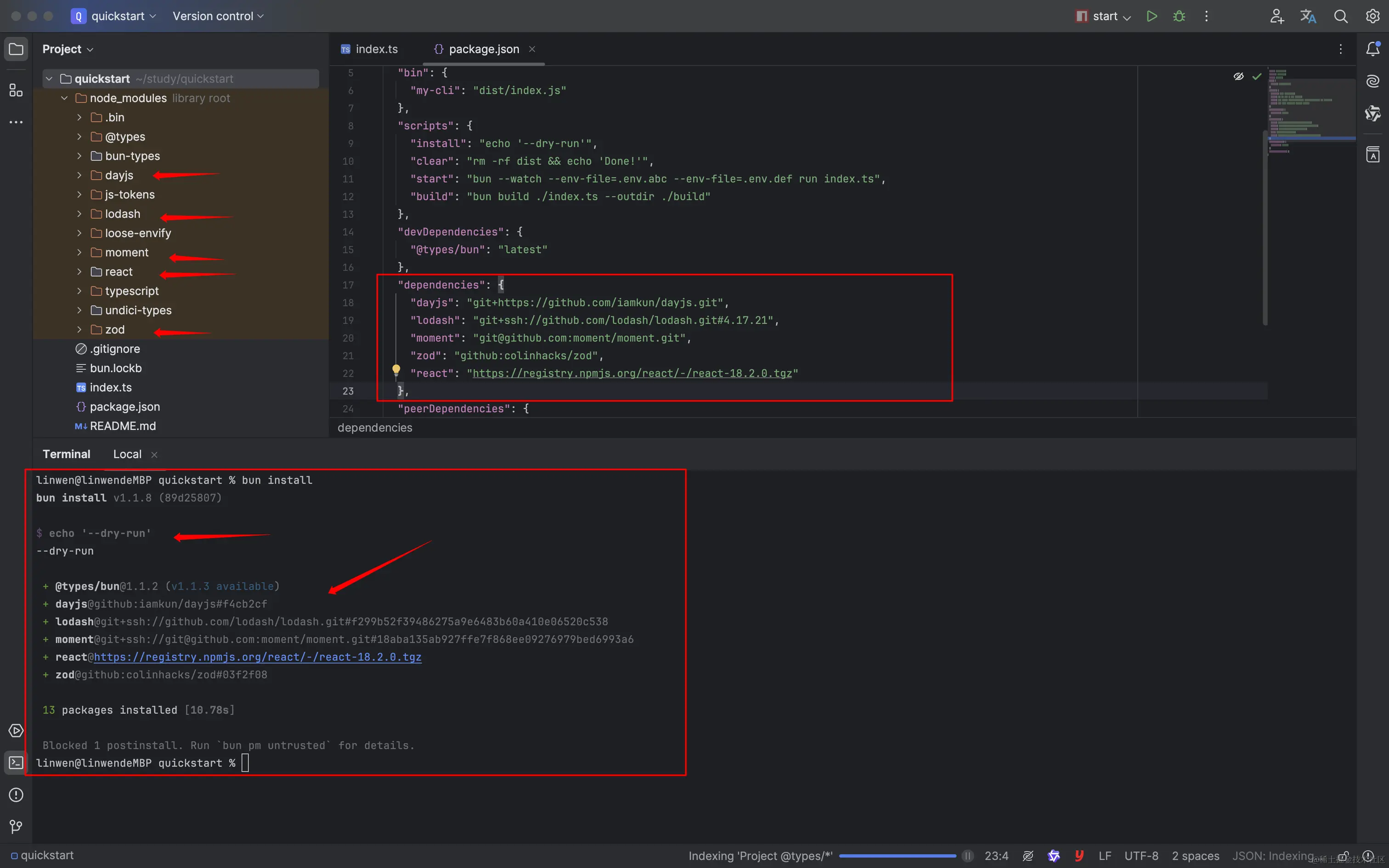This screenshot has width=1389, height=868.
Task: Expand the lodash folder
Action: click(79, 214)
